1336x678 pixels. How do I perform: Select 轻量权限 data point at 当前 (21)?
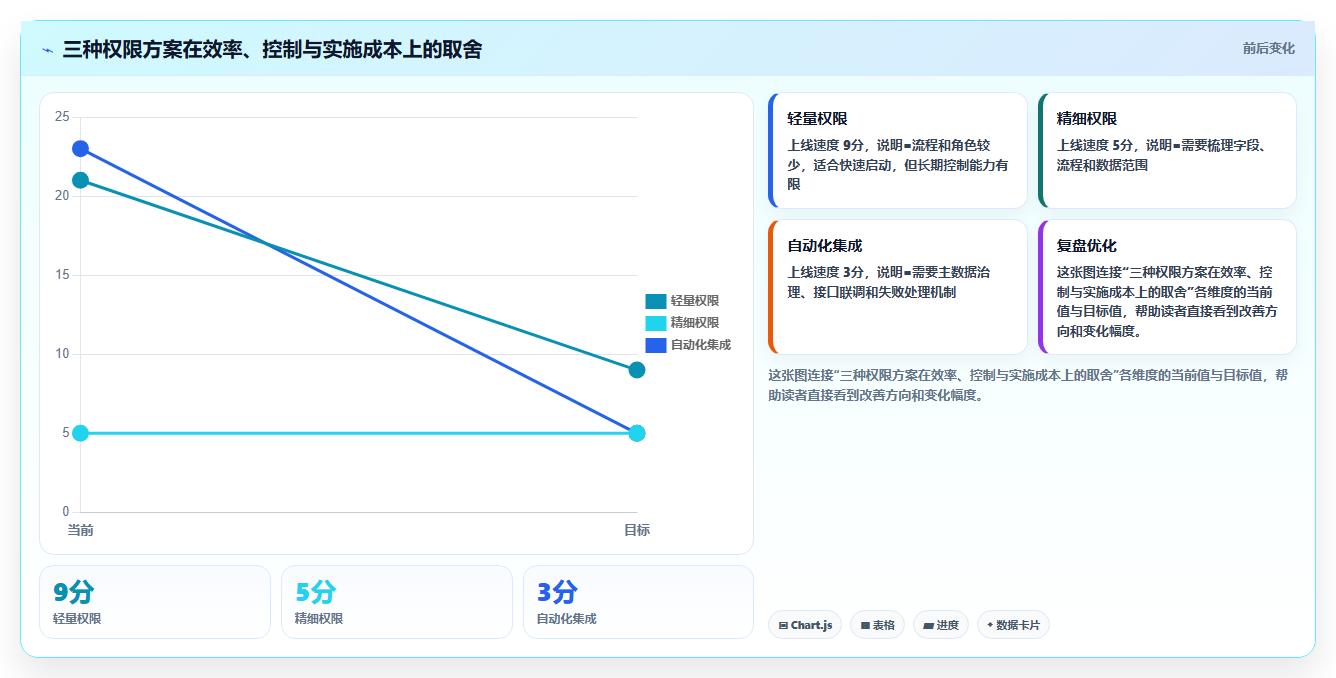(x=80, y=180)
